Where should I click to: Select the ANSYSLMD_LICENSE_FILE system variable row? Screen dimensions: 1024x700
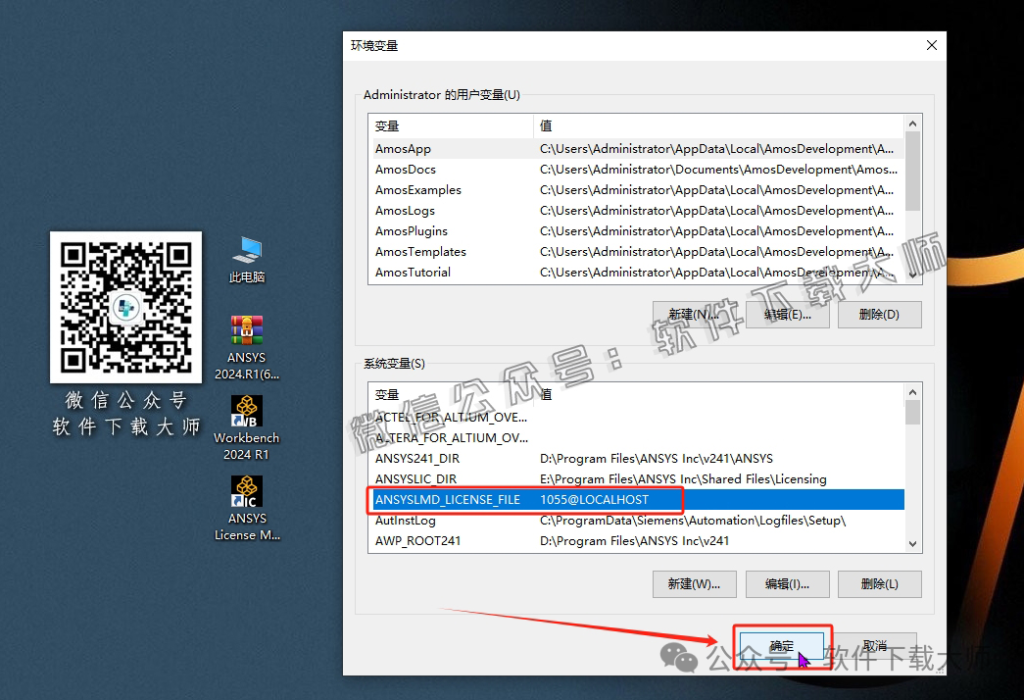[447, 499]
